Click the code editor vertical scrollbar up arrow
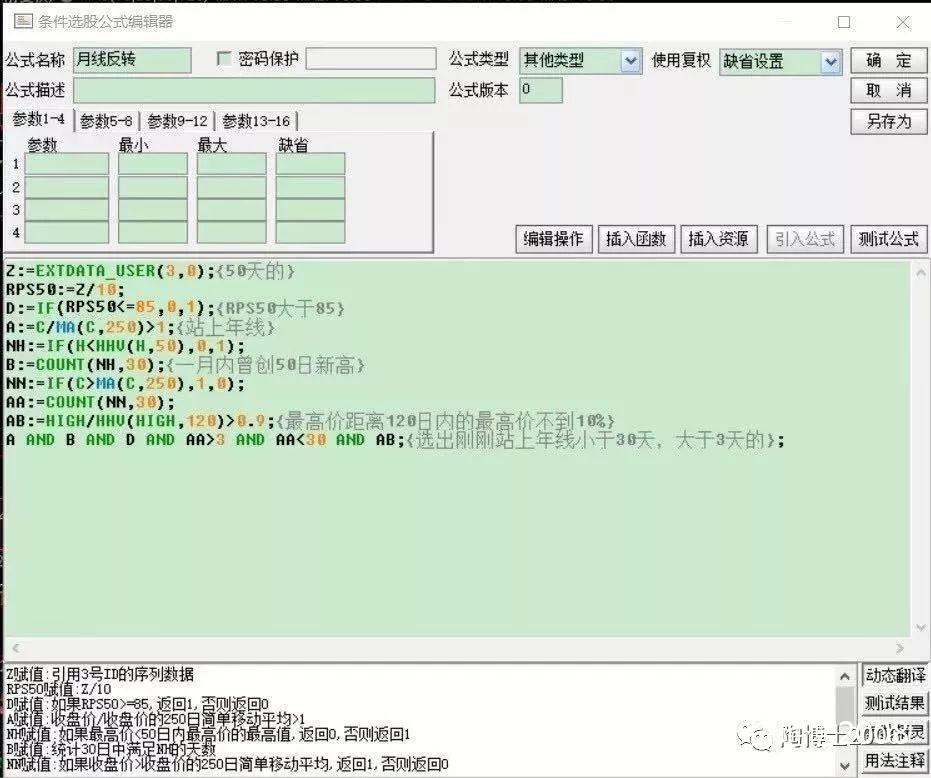 click(x=920, y=273)
